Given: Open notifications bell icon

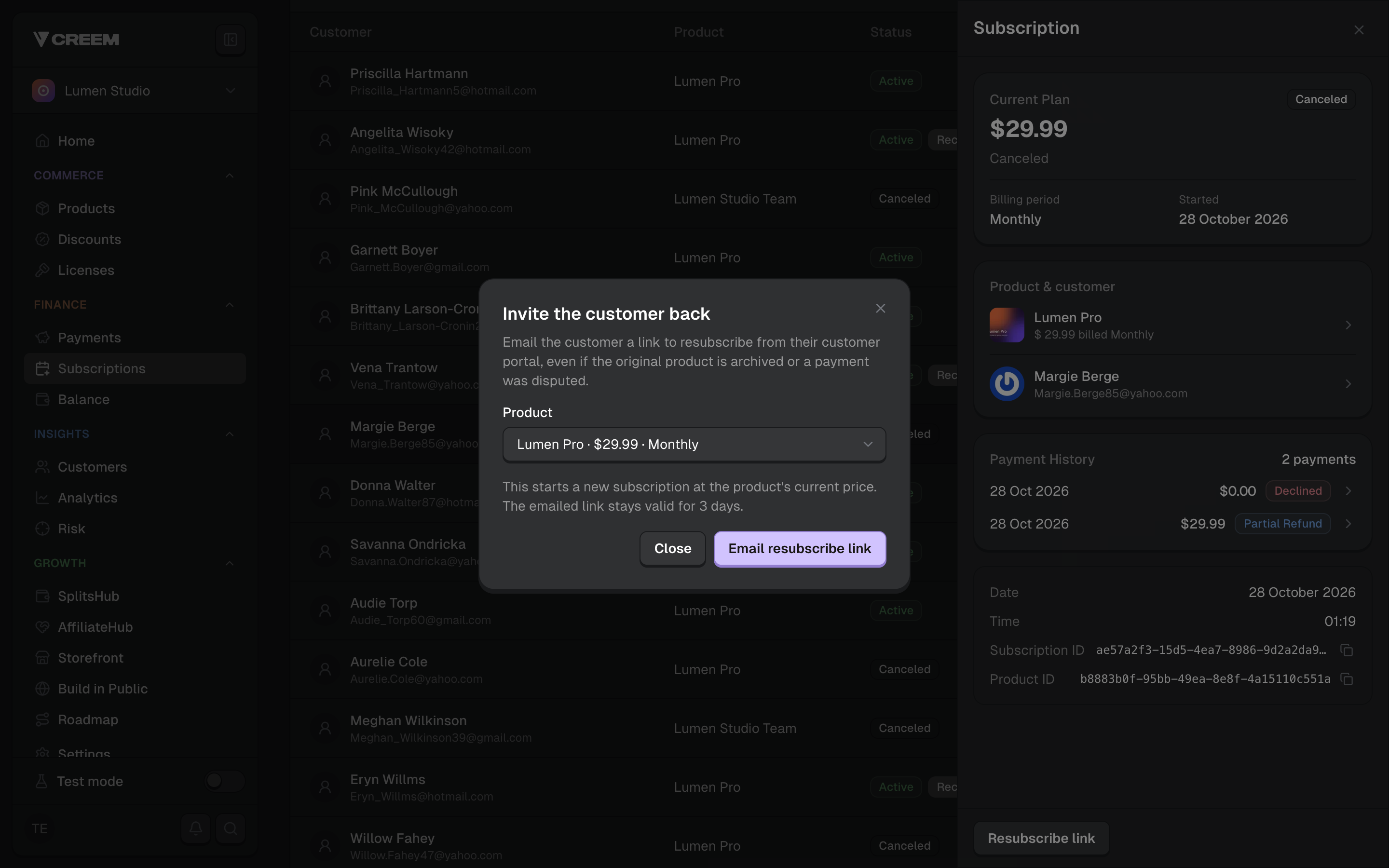Looking at the screenshot, I should (x=196, y=828).
